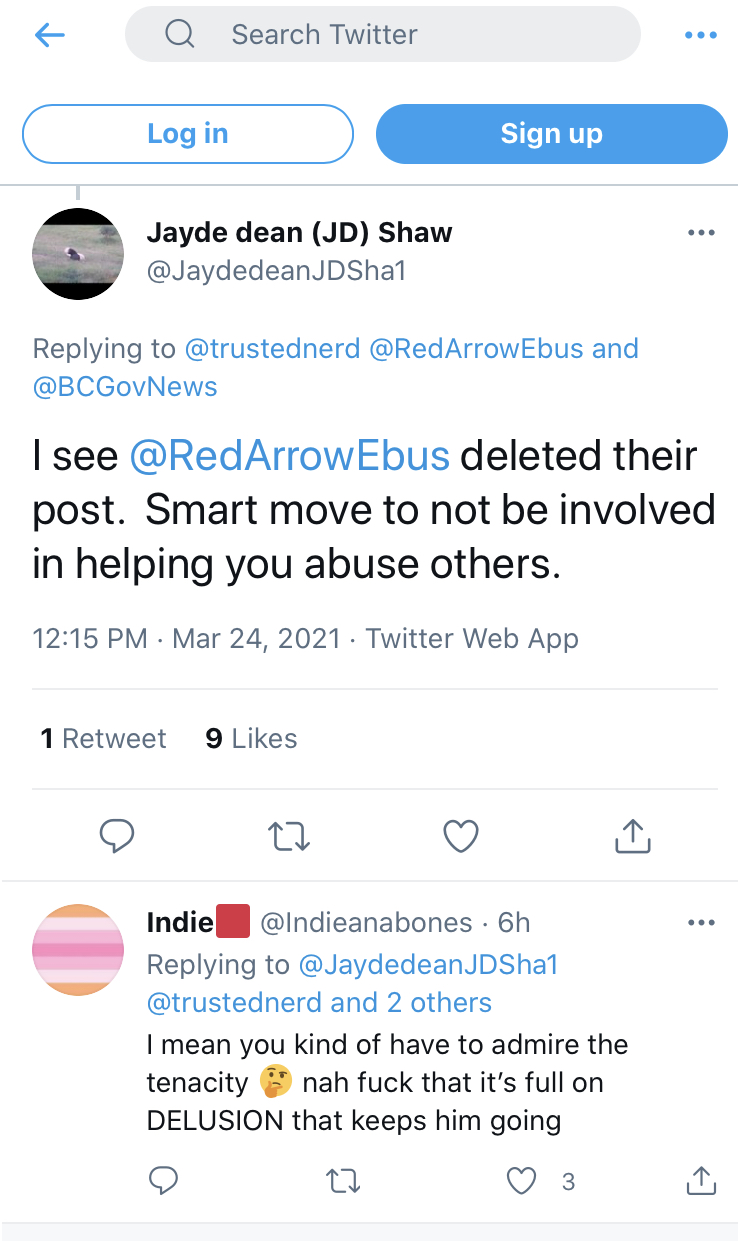Reply to Indie's comment using the bubble icon
This screenshot has height=1241, width=738.
(x=163, y=1181)
